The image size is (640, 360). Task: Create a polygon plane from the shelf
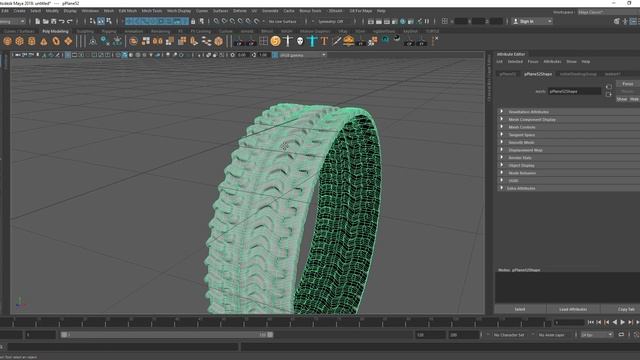click(68, 41)
